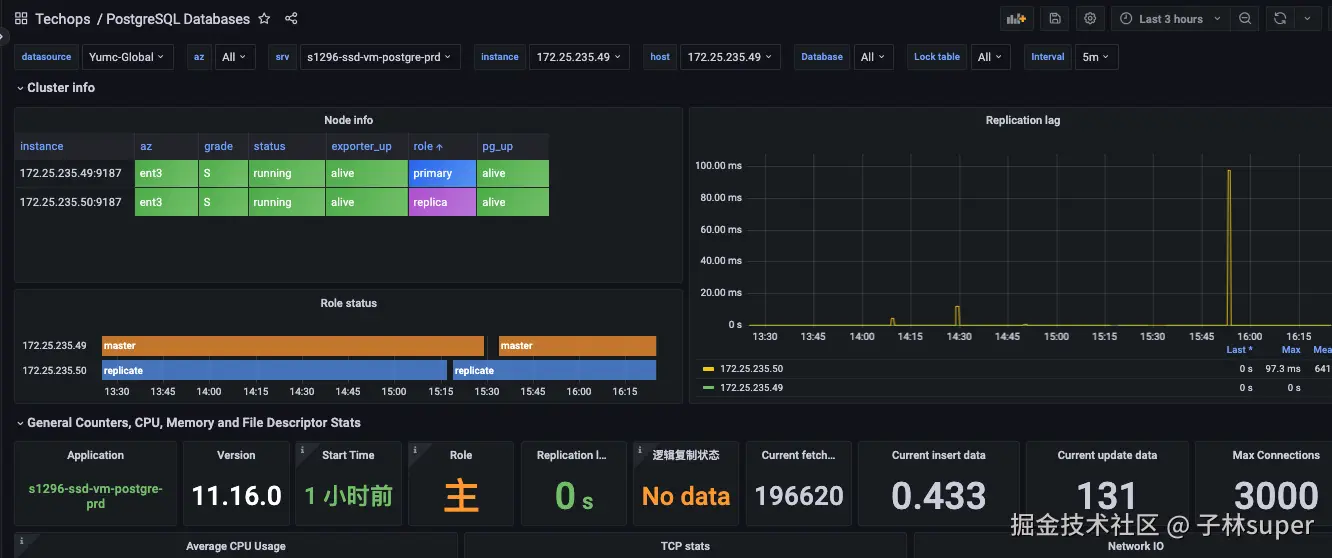Viewport: 1332px width, 558px height.
Task: Sort table by pg_up column
Action: [497, 146]
